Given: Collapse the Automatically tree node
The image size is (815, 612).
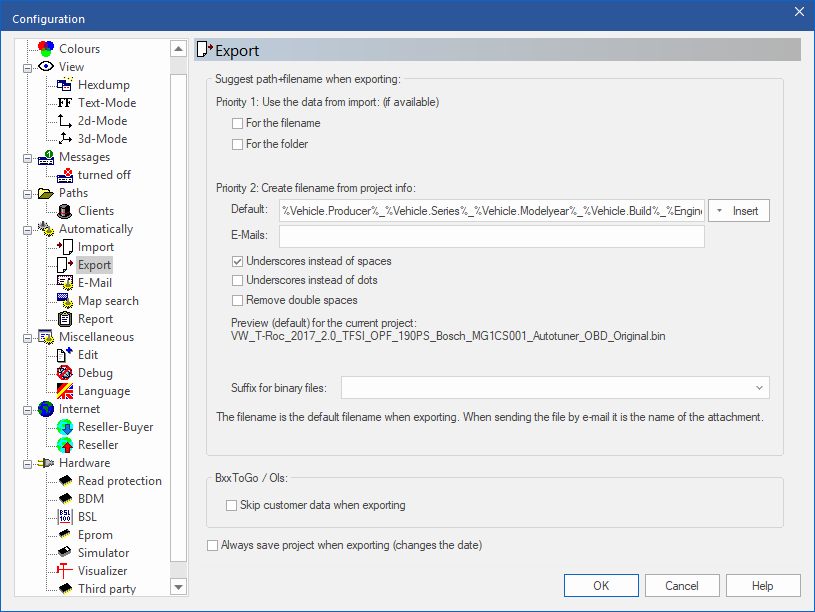Looking at the screenshot, I should click(x=28, y=230).
